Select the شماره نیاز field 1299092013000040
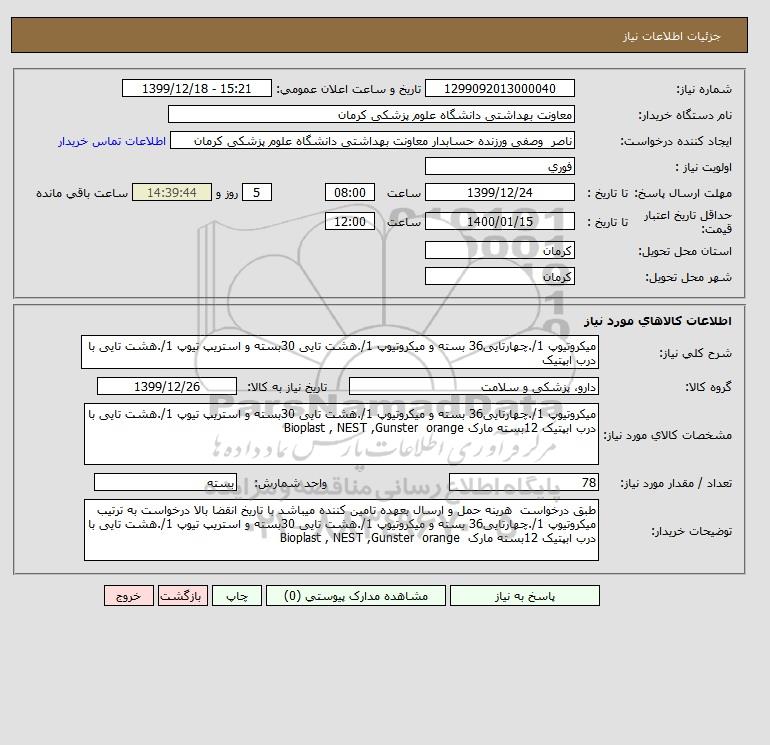Screen dimensions: 770x745 (x=499, y=88)
